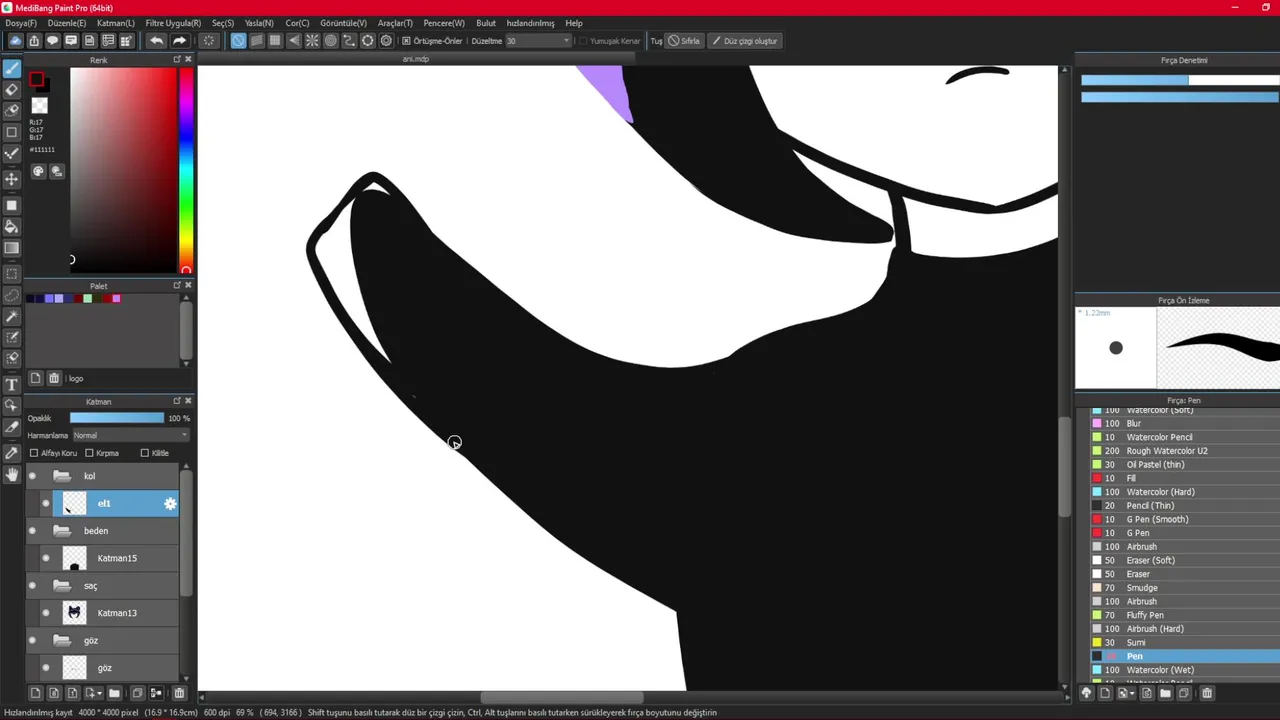This screenshot has width=1280, height=720.
Task: Hide the beden folder layer
Action: coord(33,531)
